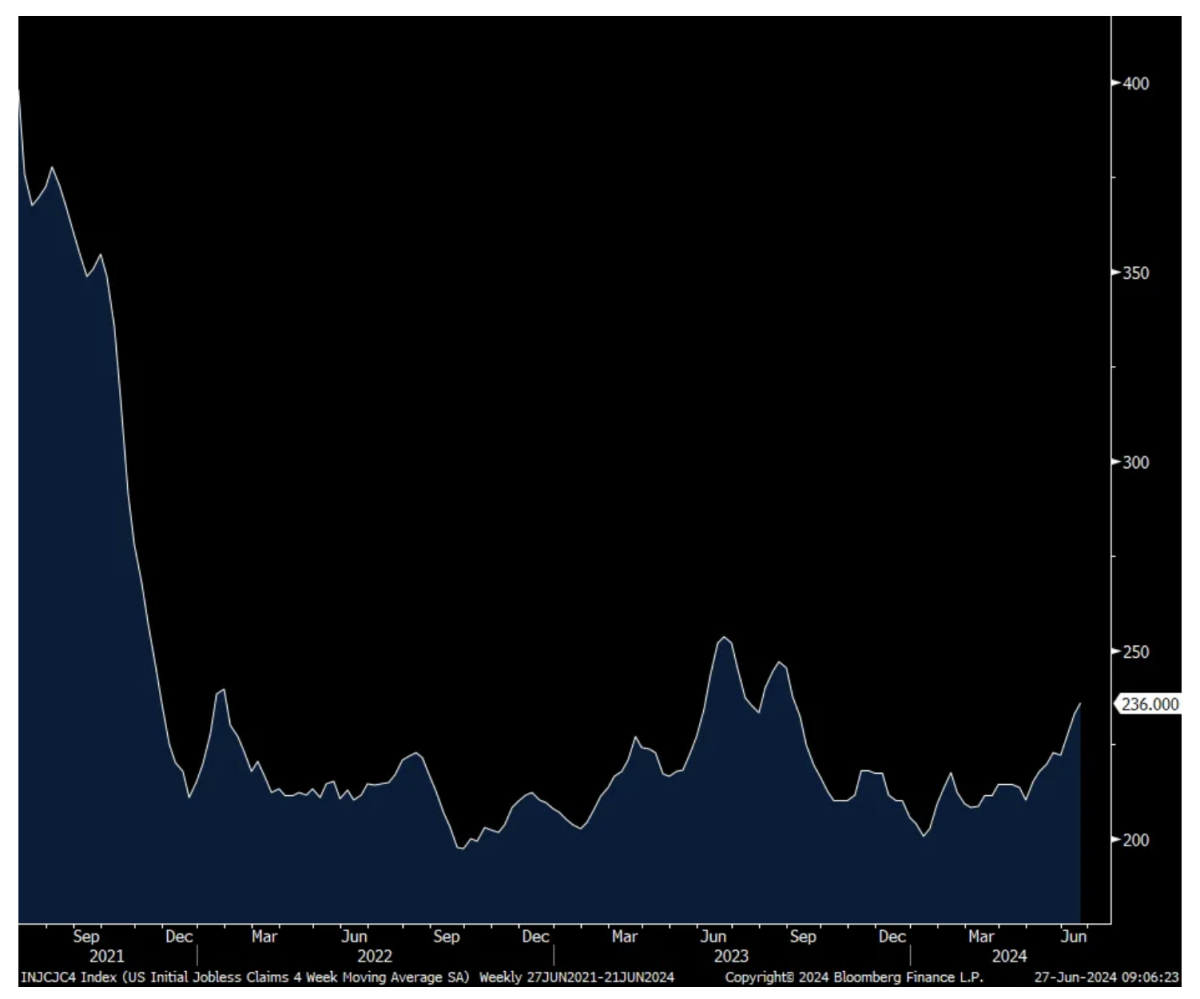
Task: Click the line's final data point at 236
Action: (1080, 704)
